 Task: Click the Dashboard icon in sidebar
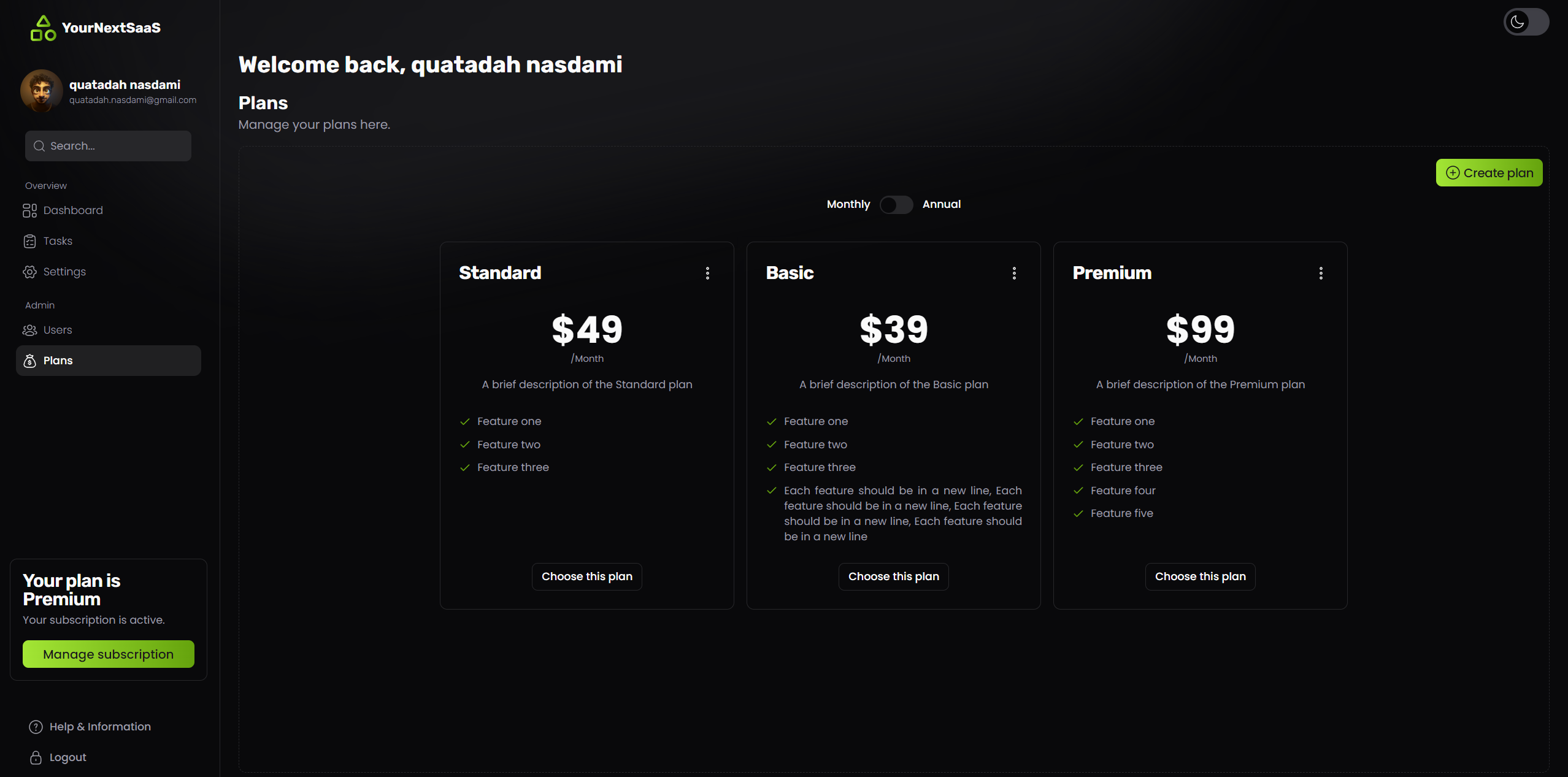pos(29,210)
